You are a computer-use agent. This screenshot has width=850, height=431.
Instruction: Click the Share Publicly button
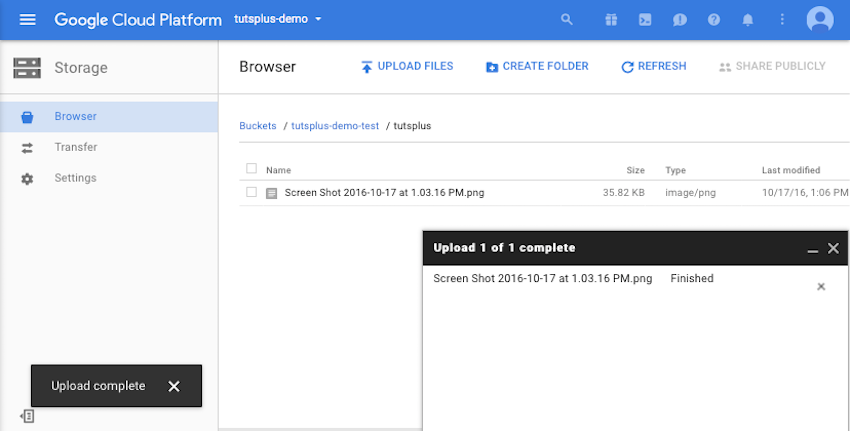(772, 67)
